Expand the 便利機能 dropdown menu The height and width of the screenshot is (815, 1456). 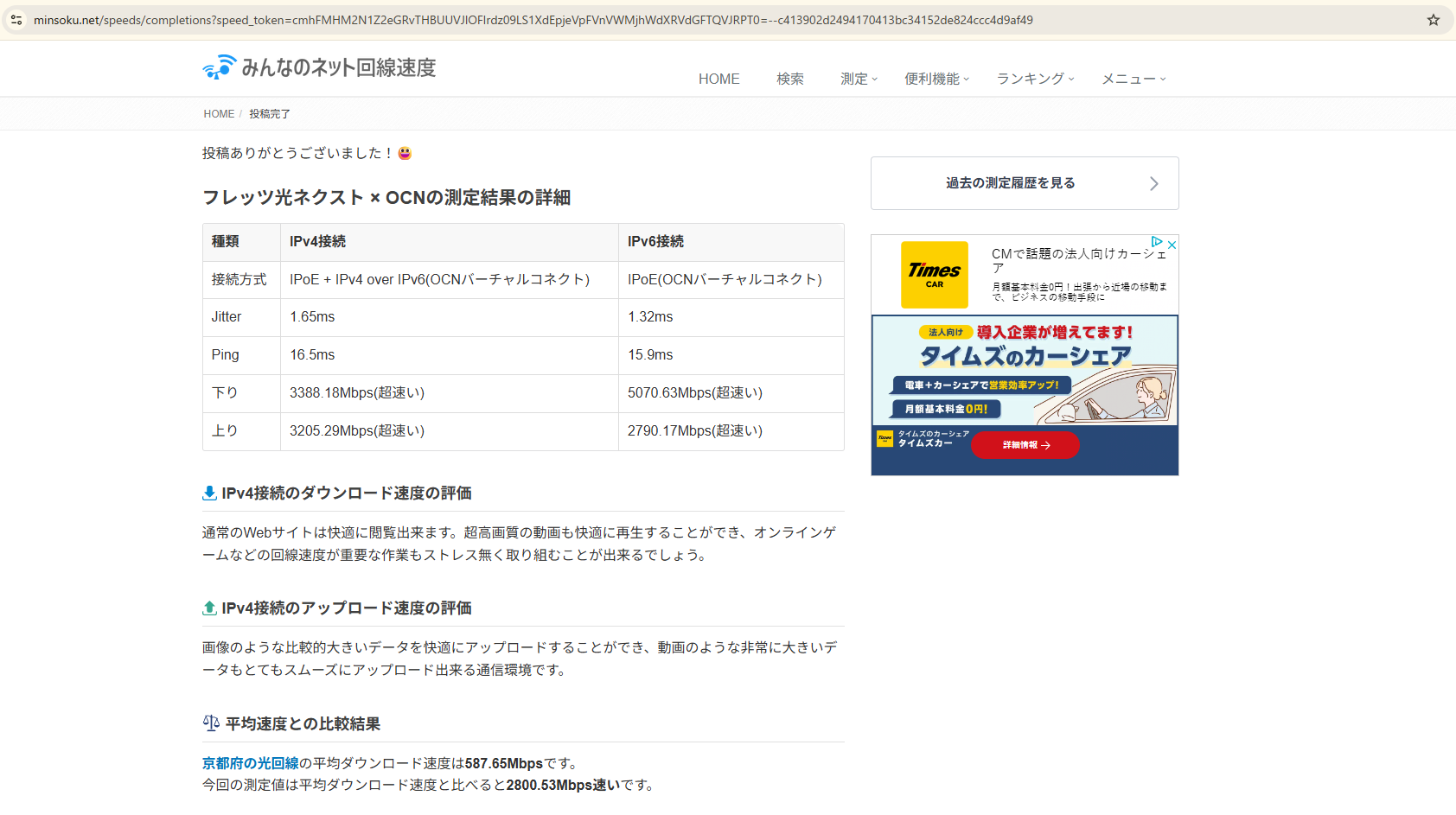point(936,79)
